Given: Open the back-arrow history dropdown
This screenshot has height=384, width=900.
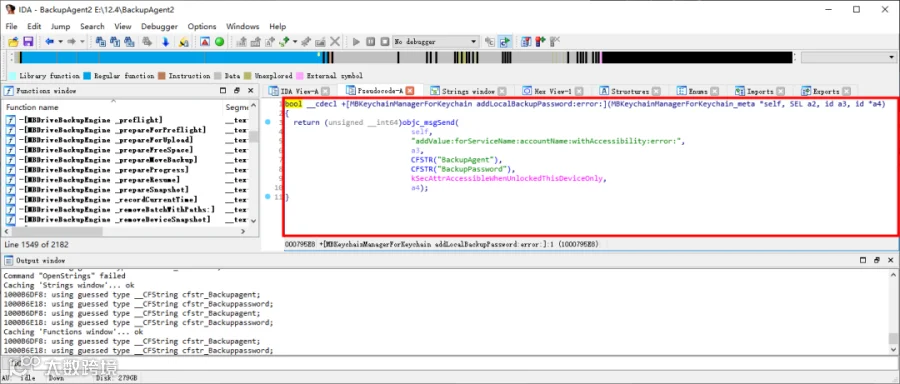Looking at the screenshot, I should 60,42.
